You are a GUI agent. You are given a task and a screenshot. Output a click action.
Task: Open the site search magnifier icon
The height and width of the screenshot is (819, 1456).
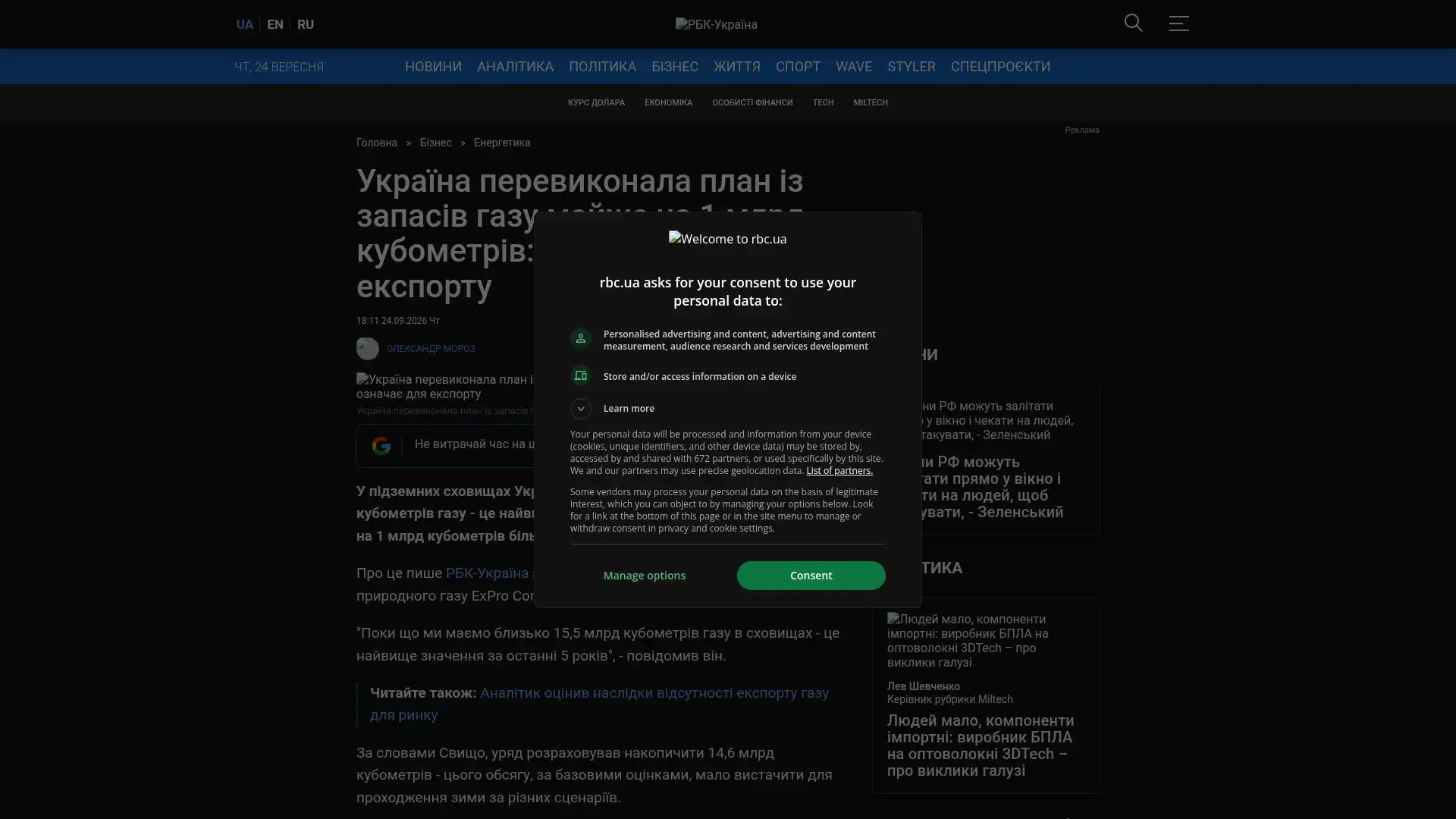(1133, 24)
